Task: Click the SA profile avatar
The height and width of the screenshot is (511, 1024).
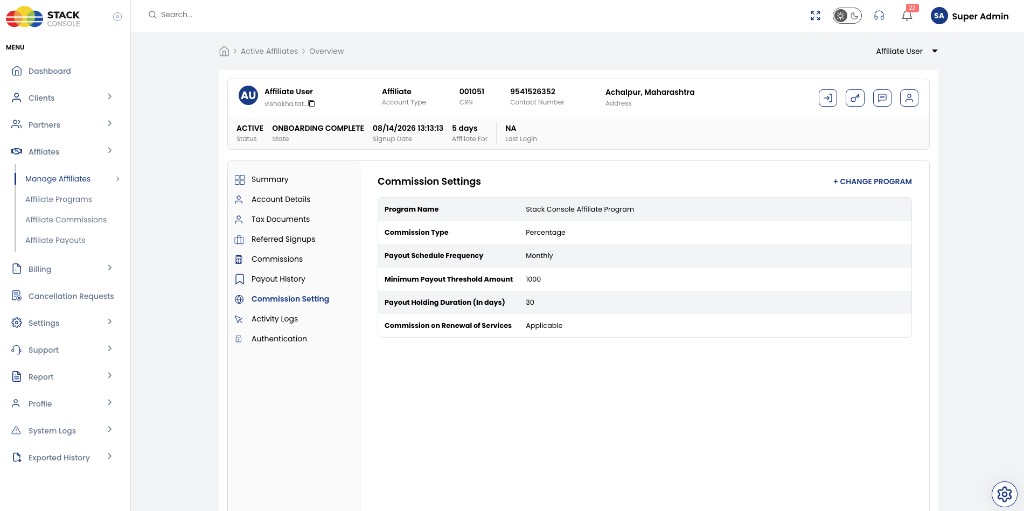Action: [939, 16]
